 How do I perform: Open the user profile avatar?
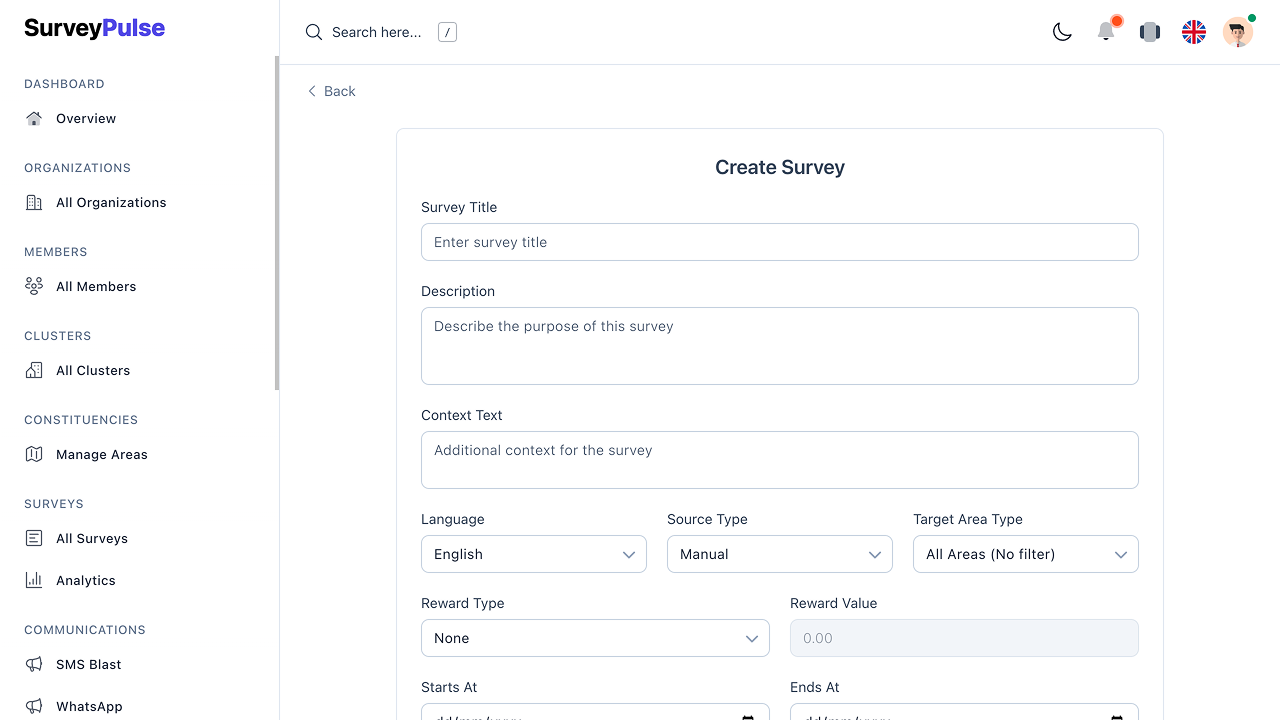pos(1238,32)
